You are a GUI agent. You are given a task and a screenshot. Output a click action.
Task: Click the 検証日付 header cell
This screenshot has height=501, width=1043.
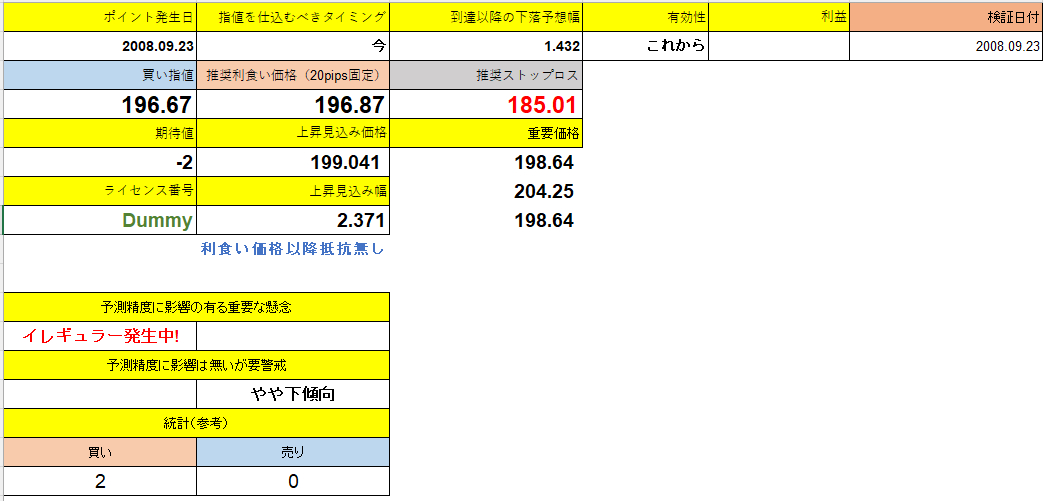[x=946, y=18]
